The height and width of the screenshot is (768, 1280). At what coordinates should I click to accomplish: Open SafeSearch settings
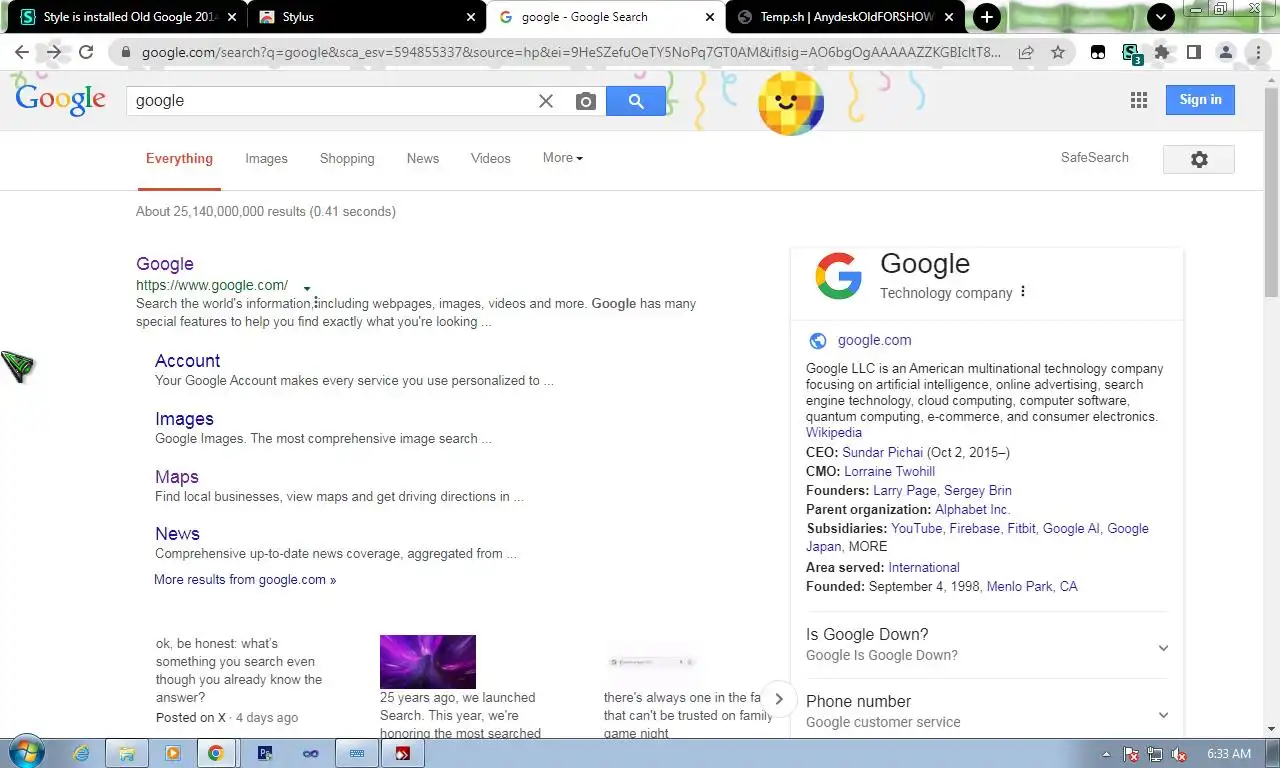1095,157
